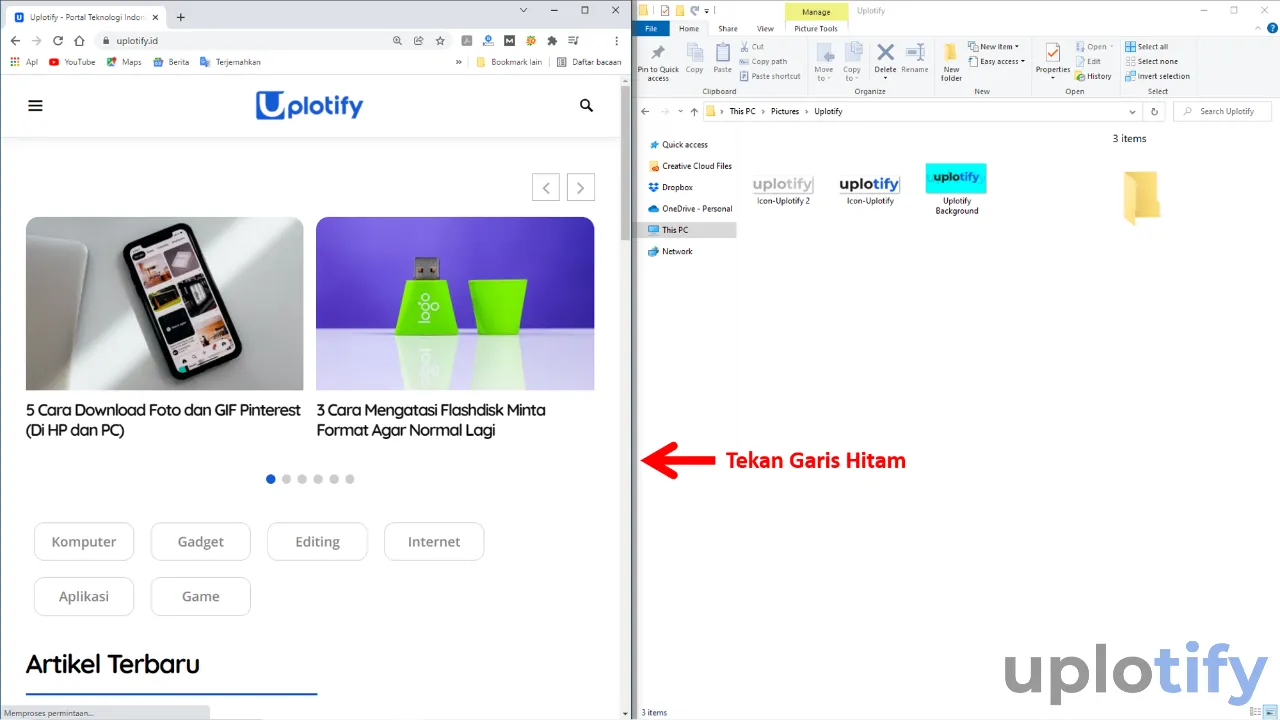Create New folder from Explorer ribbon
This screenshot has height=720, width=1280.
(x=951, y=62)
